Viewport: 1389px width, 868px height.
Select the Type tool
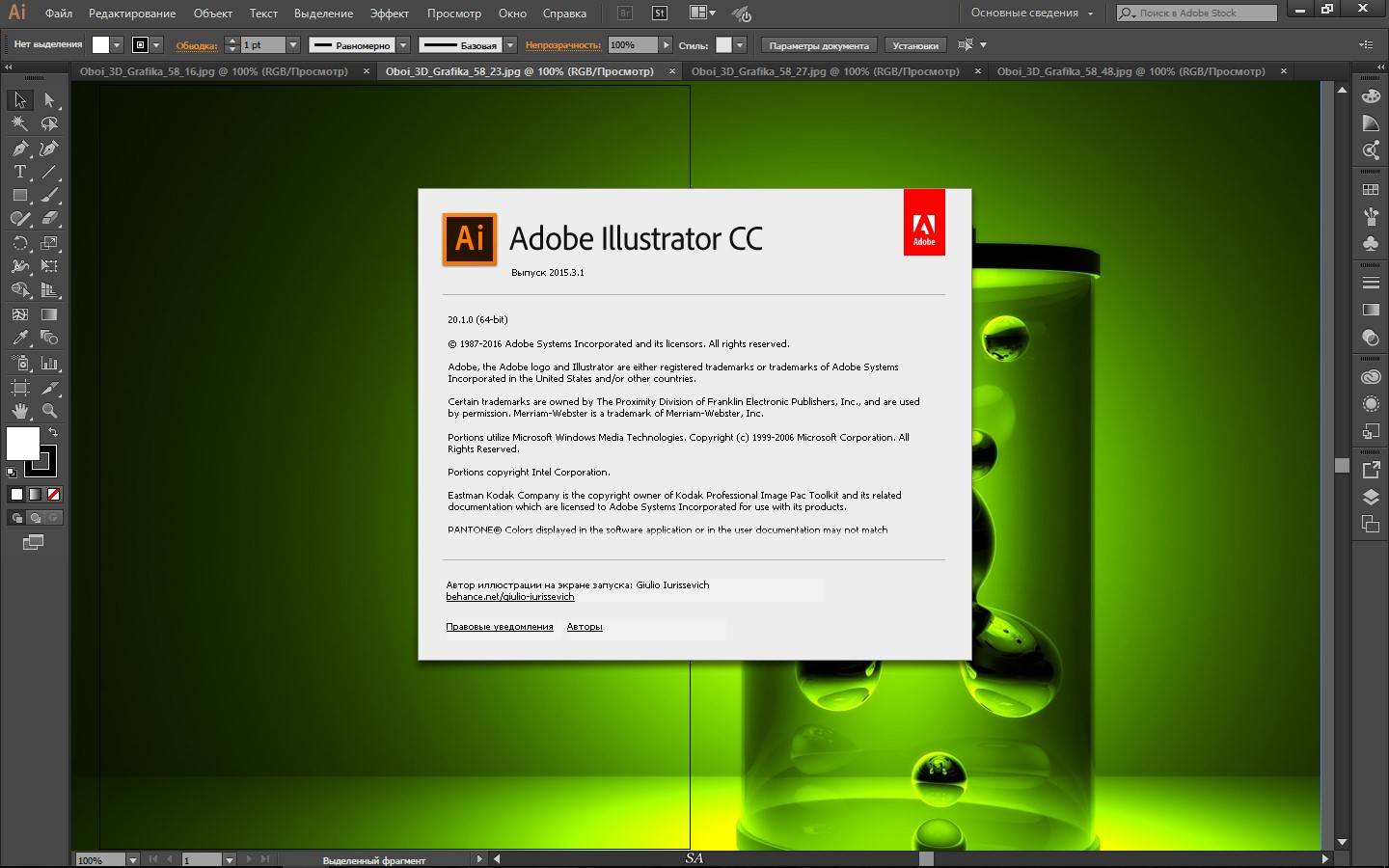(19, 172)
